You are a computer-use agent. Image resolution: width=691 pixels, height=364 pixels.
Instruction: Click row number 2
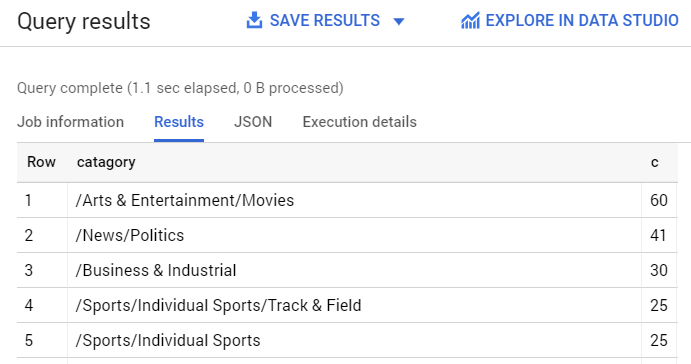pos(29,235)
